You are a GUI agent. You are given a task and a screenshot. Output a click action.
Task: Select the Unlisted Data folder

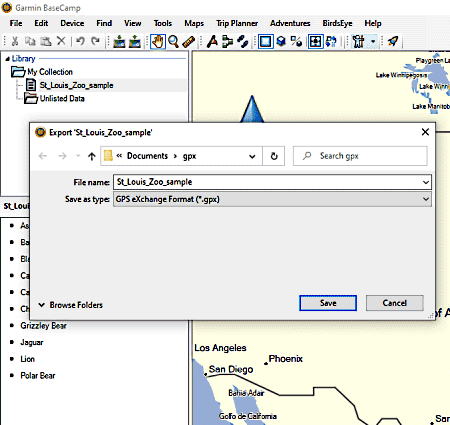pos(62,99)
